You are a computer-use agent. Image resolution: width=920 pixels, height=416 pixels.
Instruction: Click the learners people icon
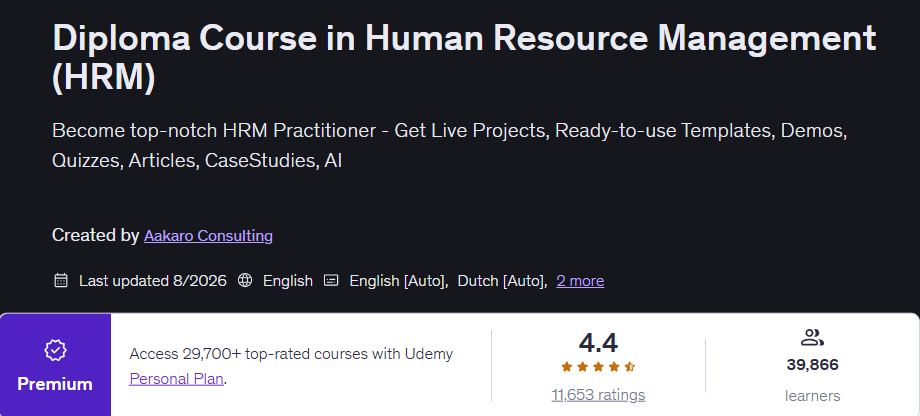point(812,337)
